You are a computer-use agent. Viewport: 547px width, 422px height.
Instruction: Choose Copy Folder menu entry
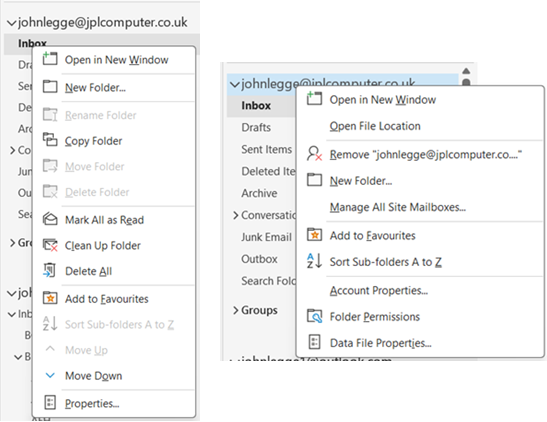pos(114,141)
